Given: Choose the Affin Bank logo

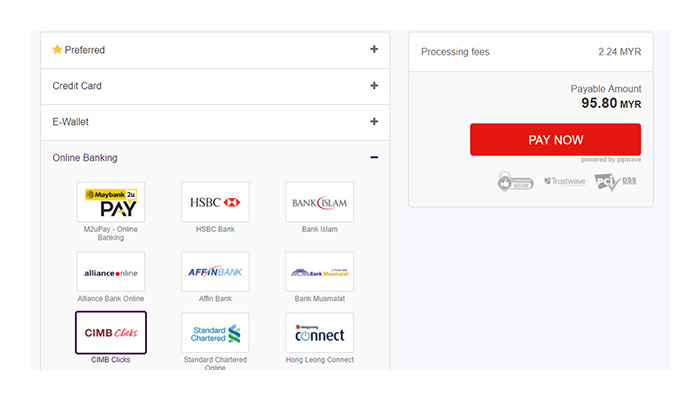Looking at the screenshot, I should tap(215, 271).
